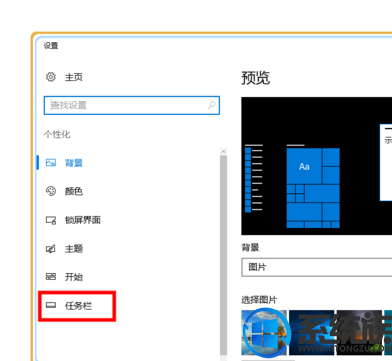Click the sidebar scrollbar up arrow
The width and height of the screenshot is (392, 361).
click(223, 152)
